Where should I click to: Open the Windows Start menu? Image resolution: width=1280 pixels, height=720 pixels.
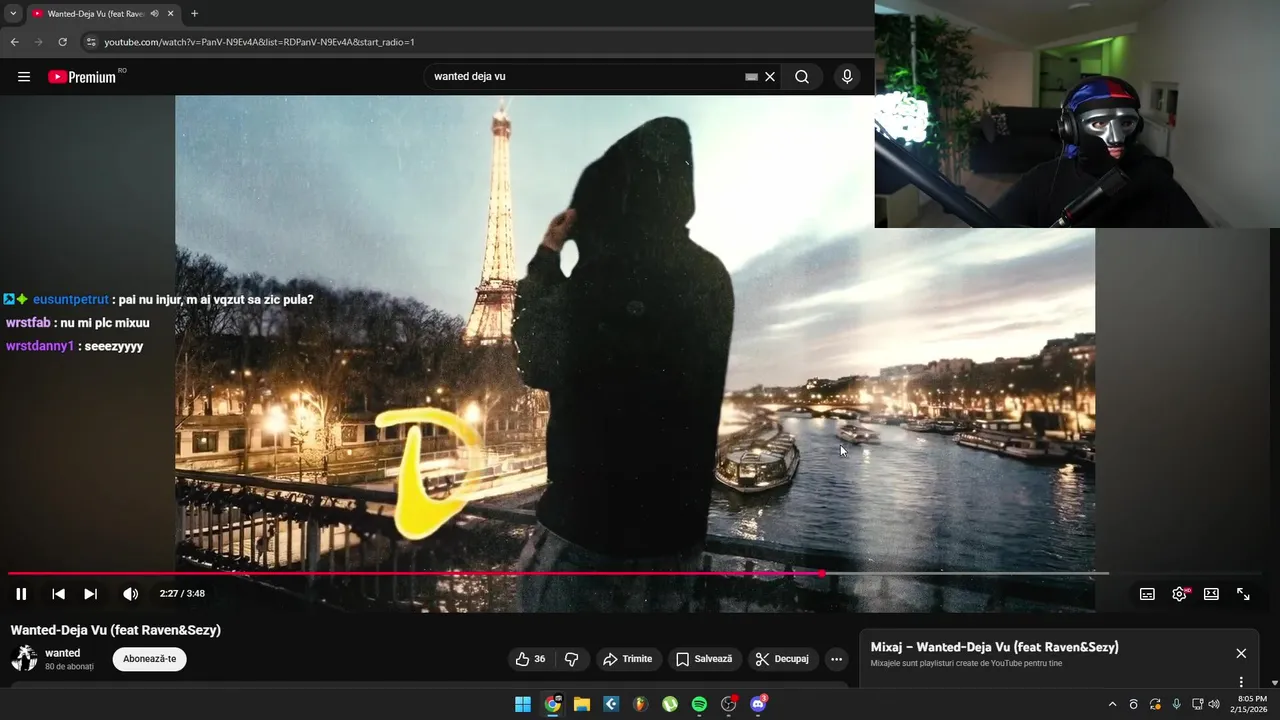[x=523, y=704]
